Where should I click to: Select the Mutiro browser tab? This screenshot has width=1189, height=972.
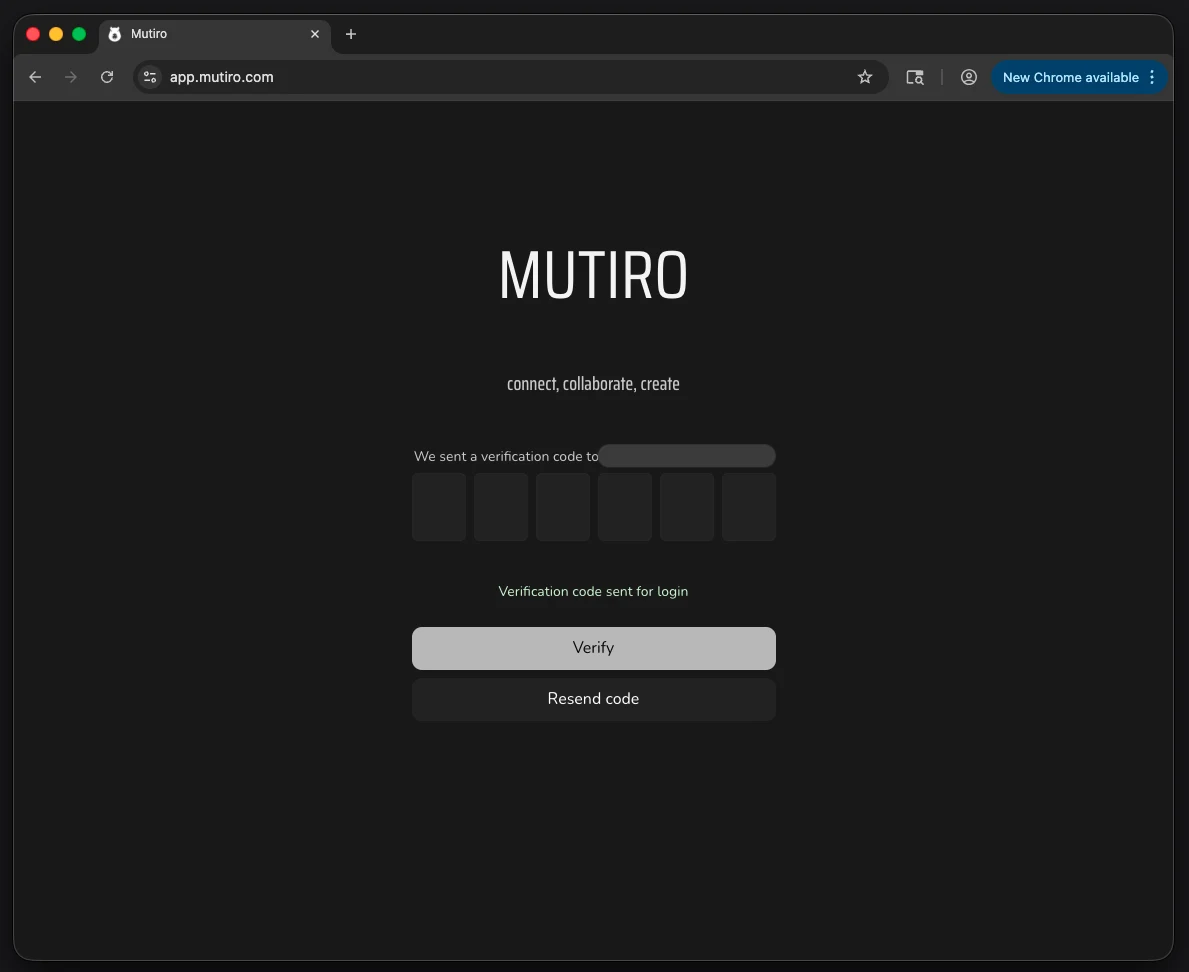click(215, 34)
